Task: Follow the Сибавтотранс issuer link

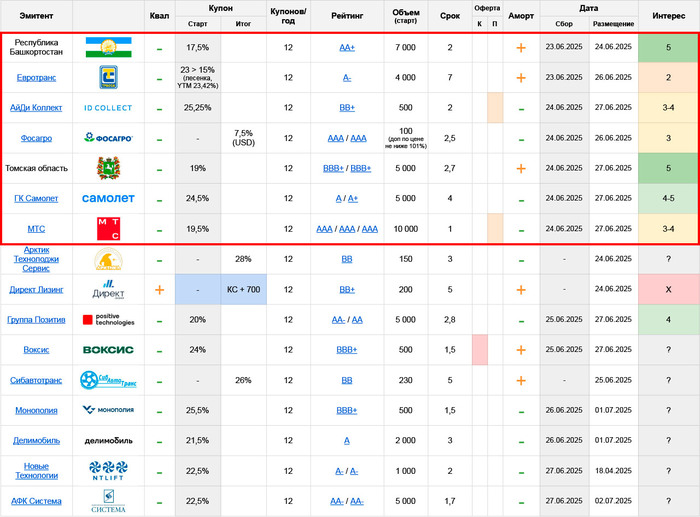Action: point(36,380)
